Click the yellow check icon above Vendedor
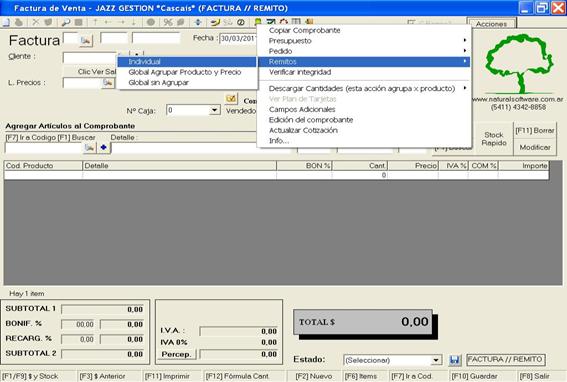Image resolution: width=567 pixels, height=382 pixels. (231, 98)
